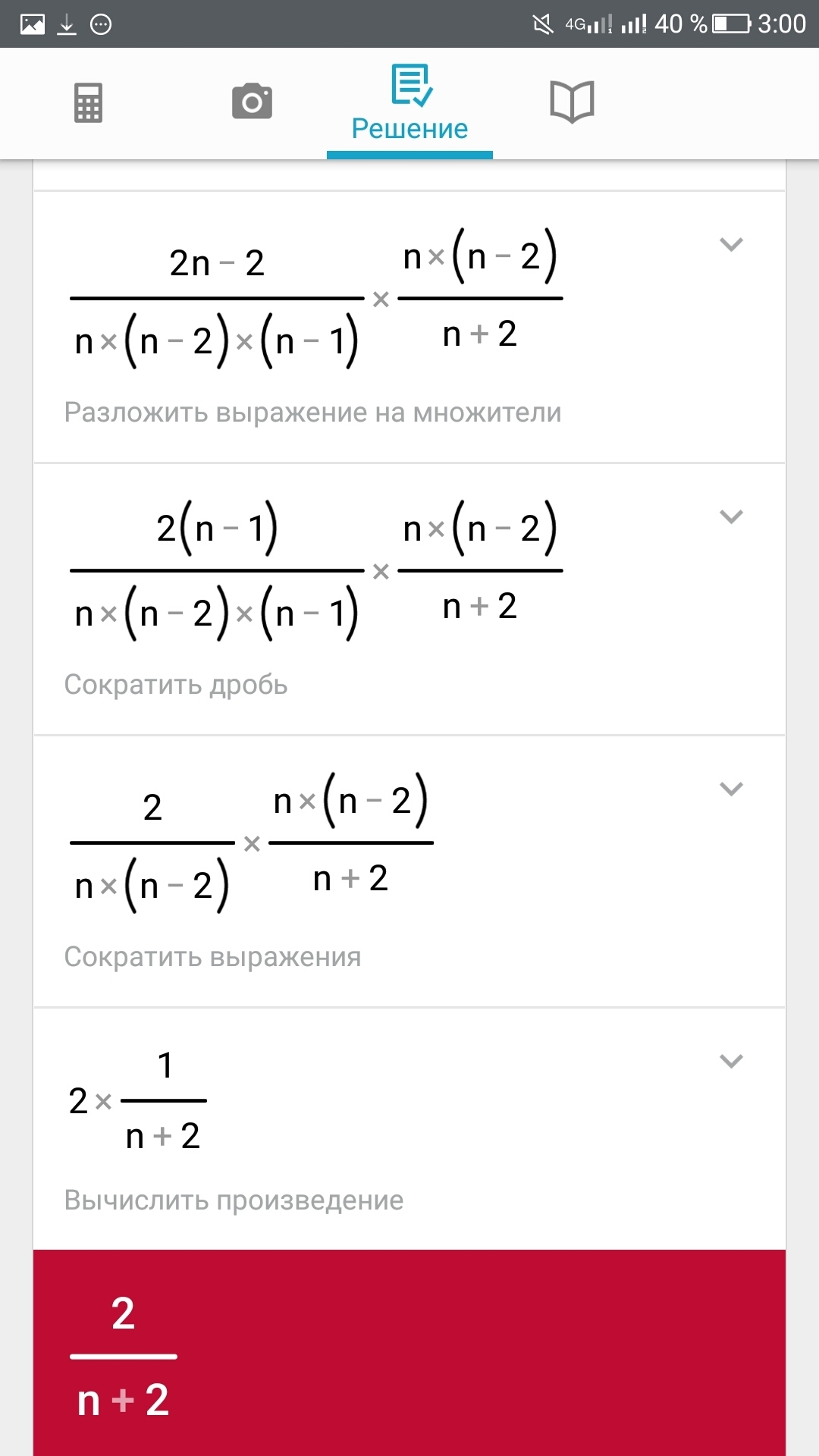This screenshot has width=819, height=1456.
Task: Tap the 'Сократить дробь' step description
Action: tap(176, 685)
